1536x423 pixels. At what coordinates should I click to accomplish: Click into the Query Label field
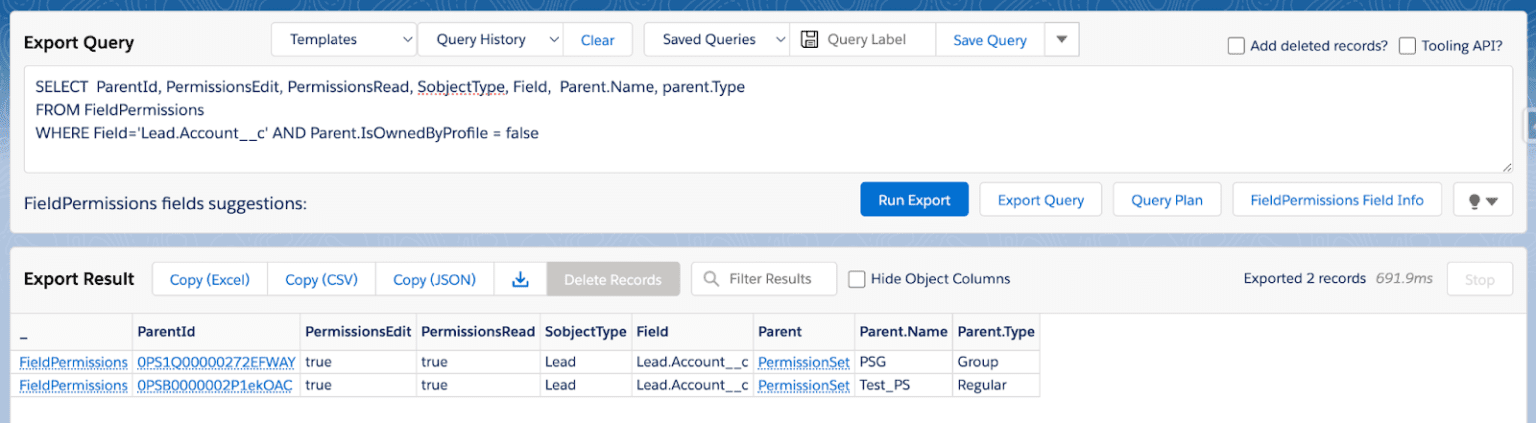click(x=875, y=40)
